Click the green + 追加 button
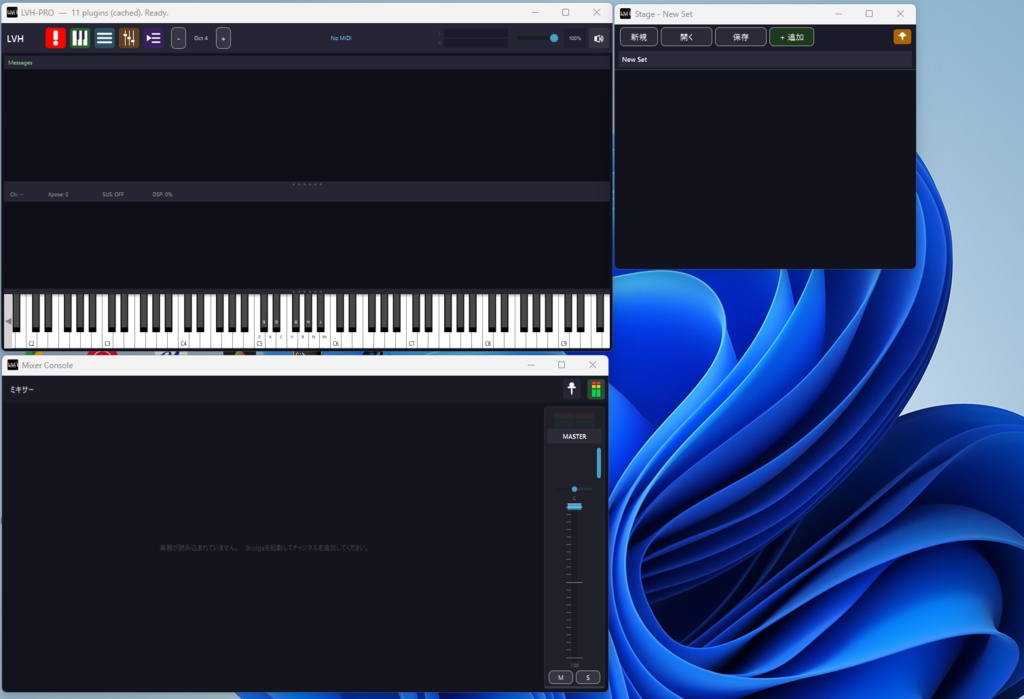This screenshot has height=699, width=1024. pos(792,37)
